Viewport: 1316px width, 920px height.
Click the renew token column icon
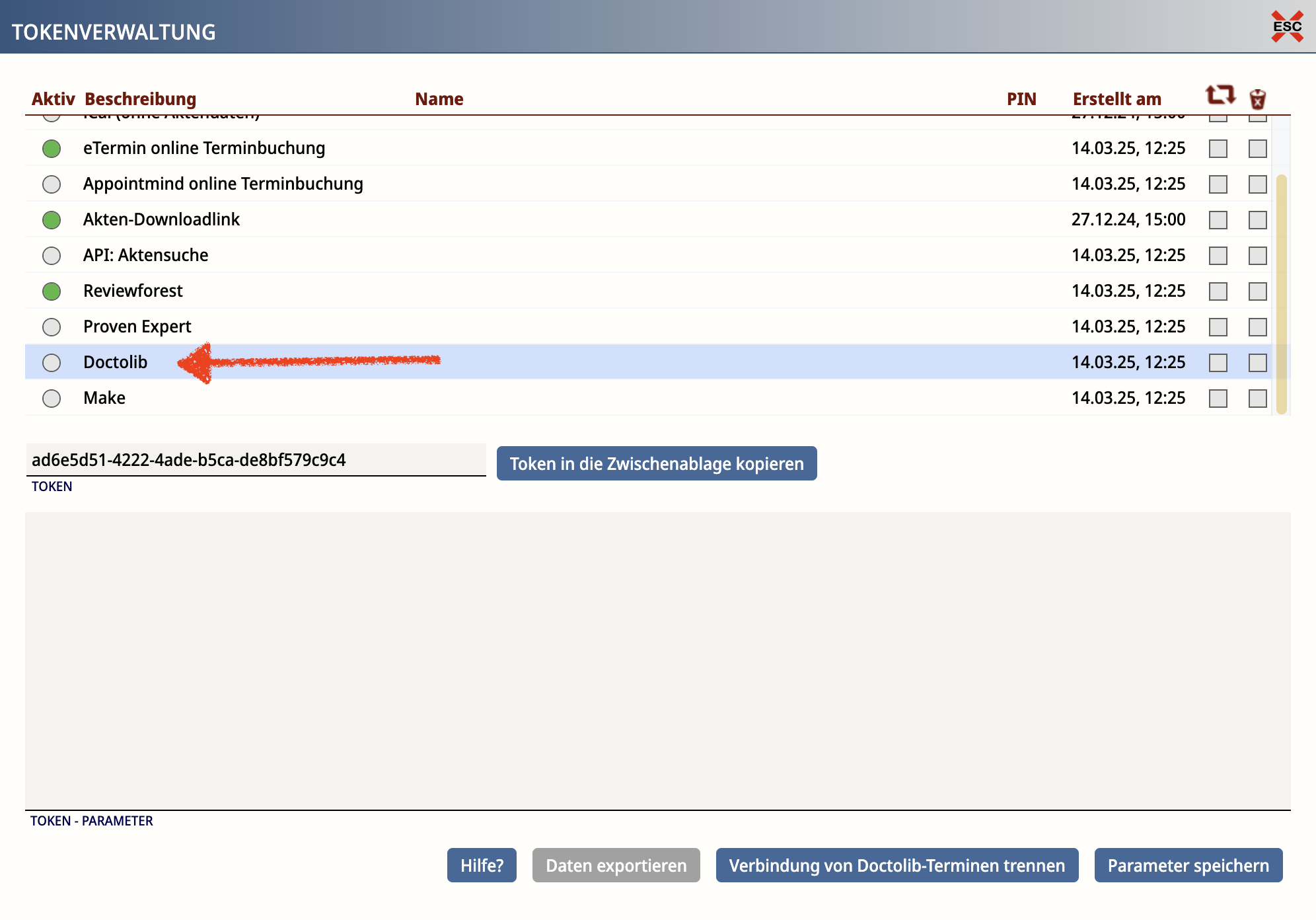click(1220, 96)
